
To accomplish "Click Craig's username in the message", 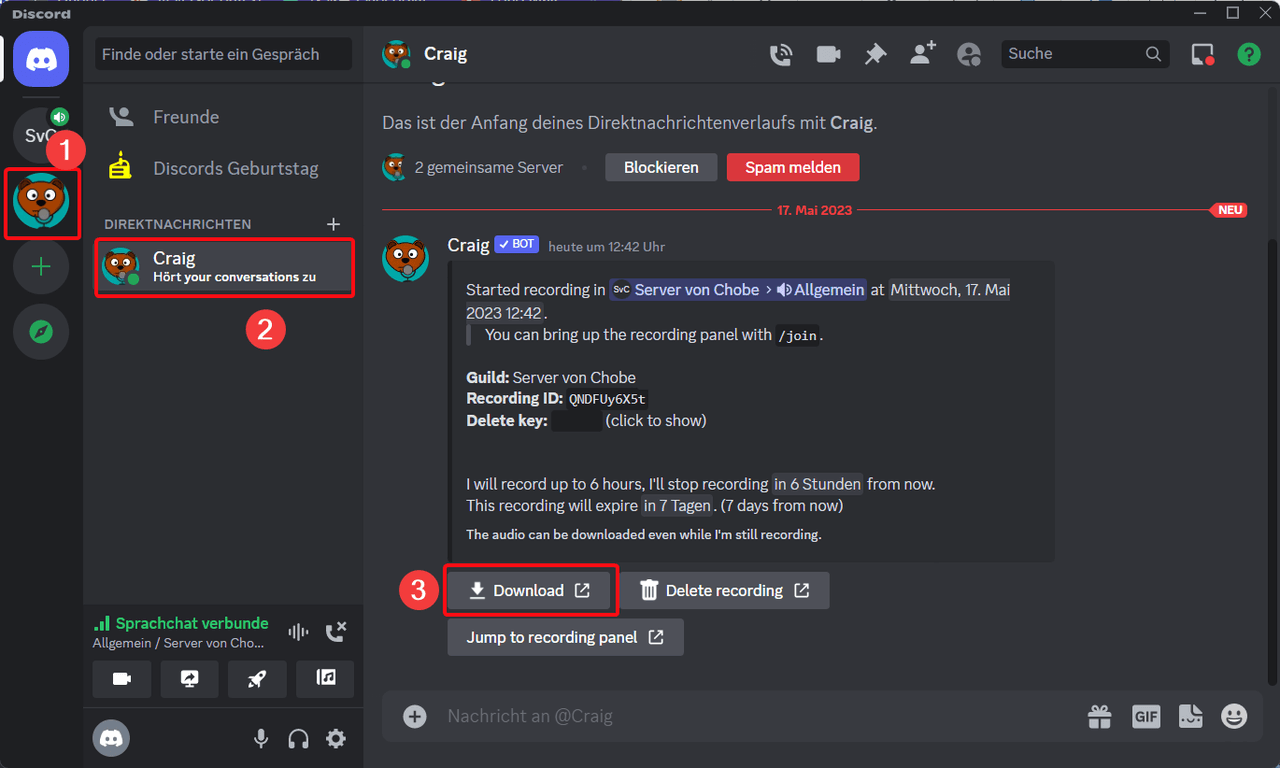I will coord(468,245).
